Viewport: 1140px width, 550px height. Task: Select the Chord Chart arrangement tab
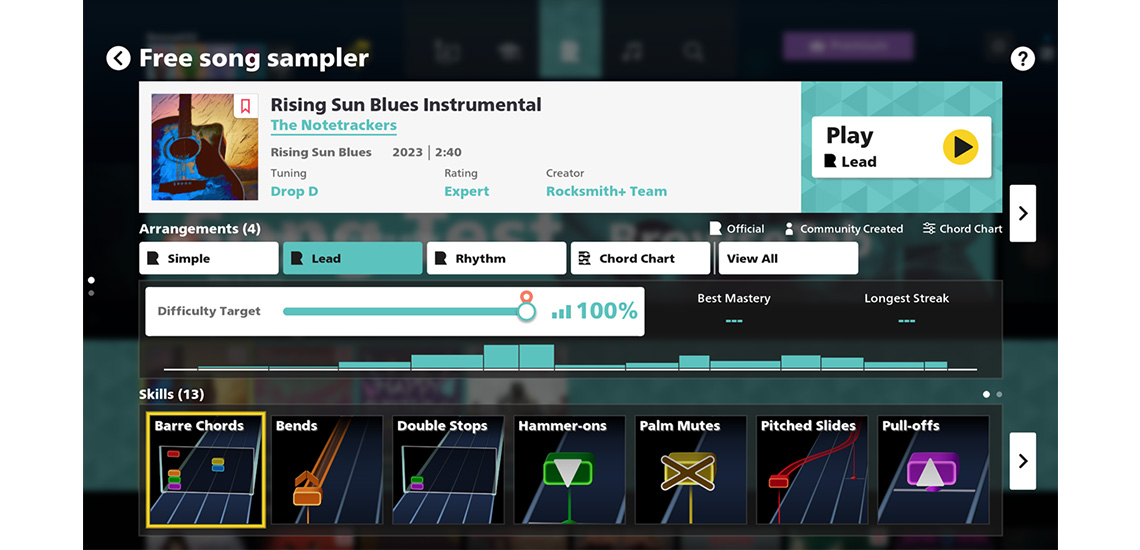(641, 258)
